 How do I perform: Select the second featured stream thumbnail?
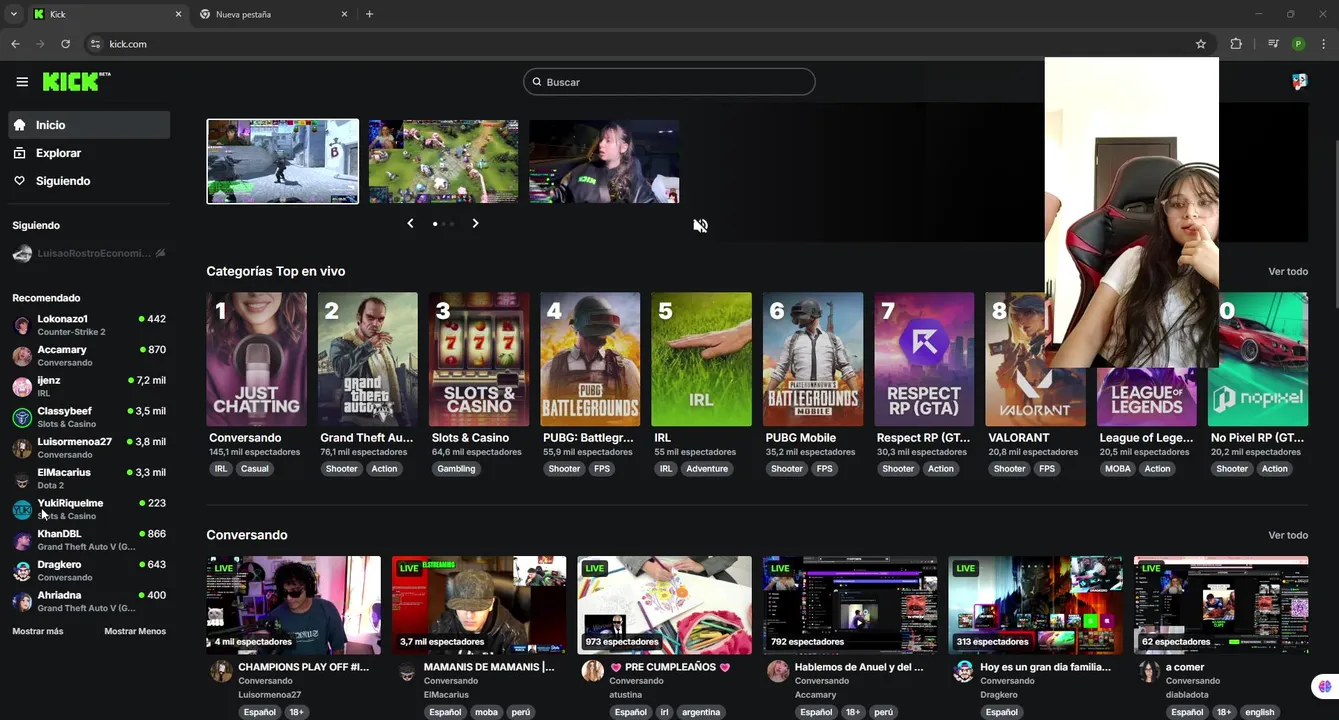[443, 161]
